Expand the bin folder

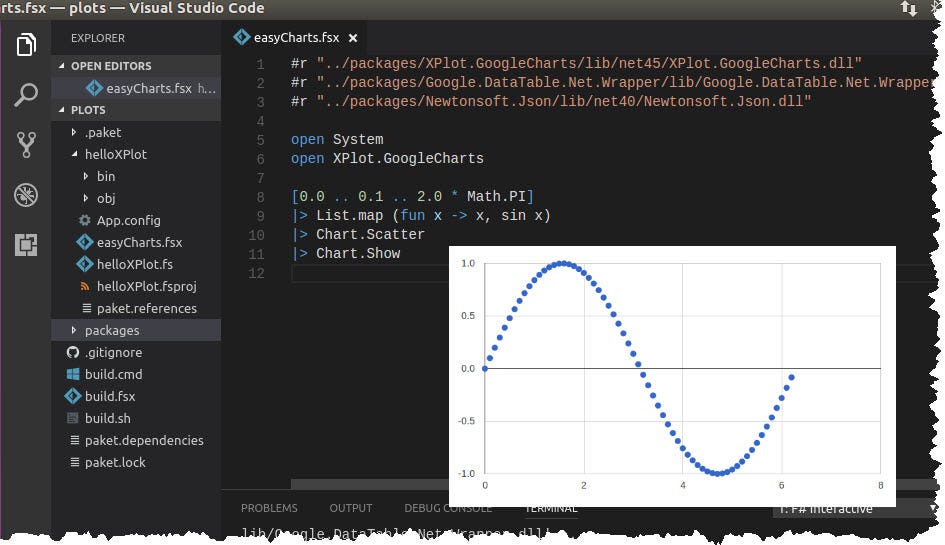[86, 176]
